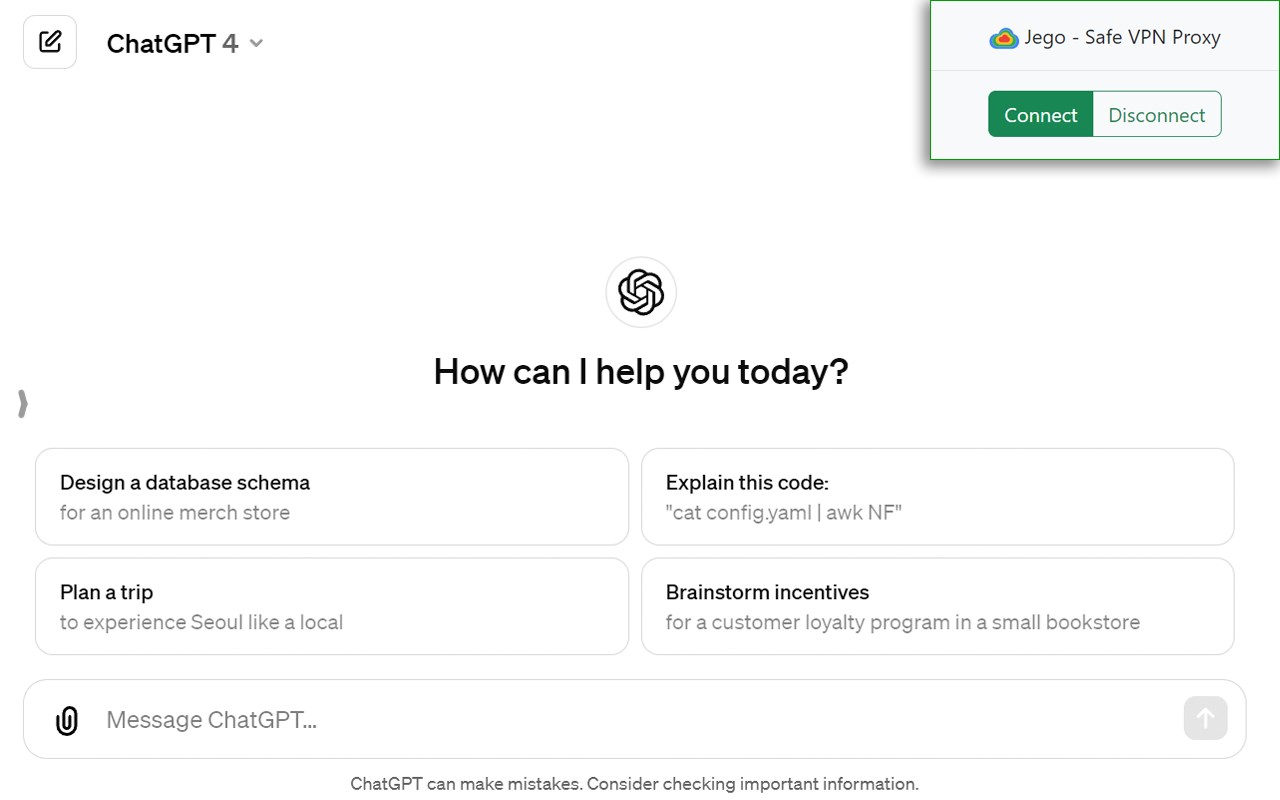Click the 'How can I help you today?' heading
This screenshot has height=800, width=1280.
pyautogui.click(x=641, y=372)
